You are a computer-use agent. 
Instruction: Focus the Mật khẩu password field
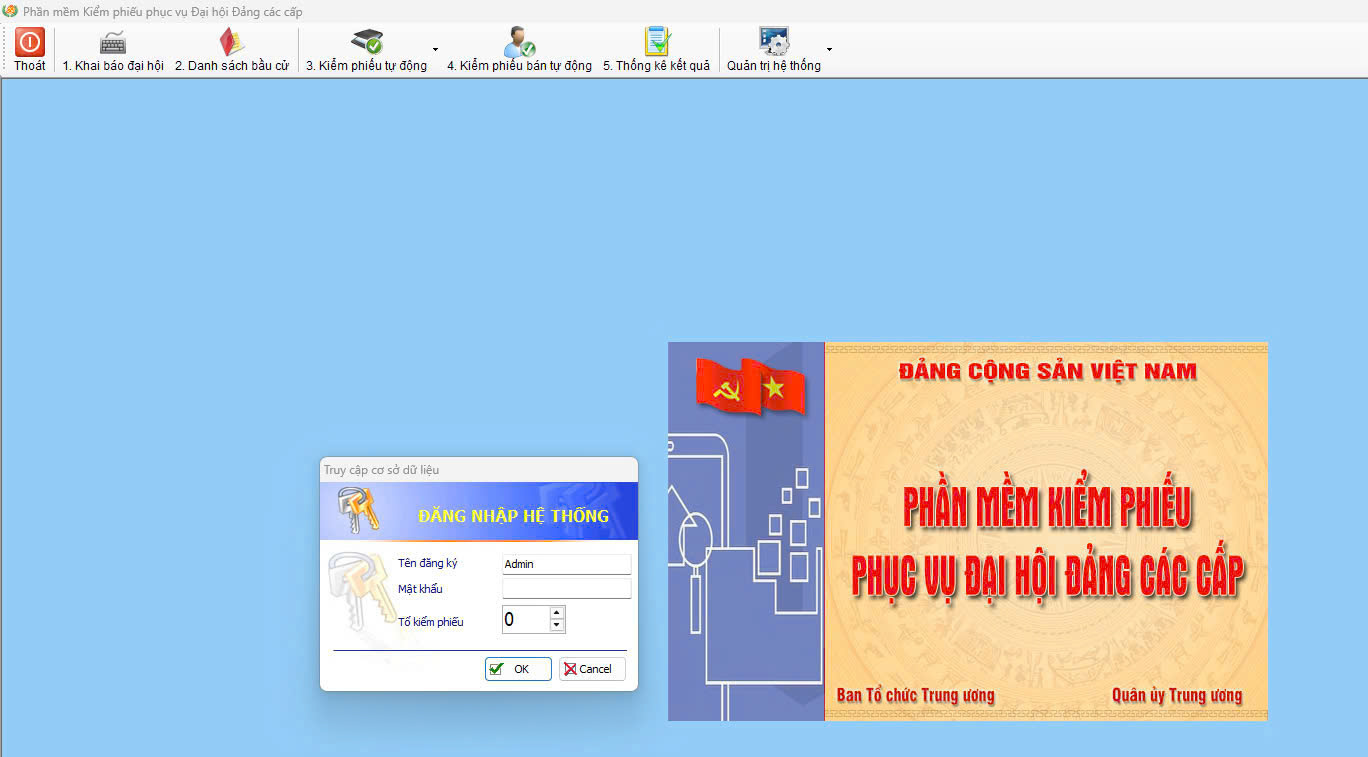(x=566, y=589)
